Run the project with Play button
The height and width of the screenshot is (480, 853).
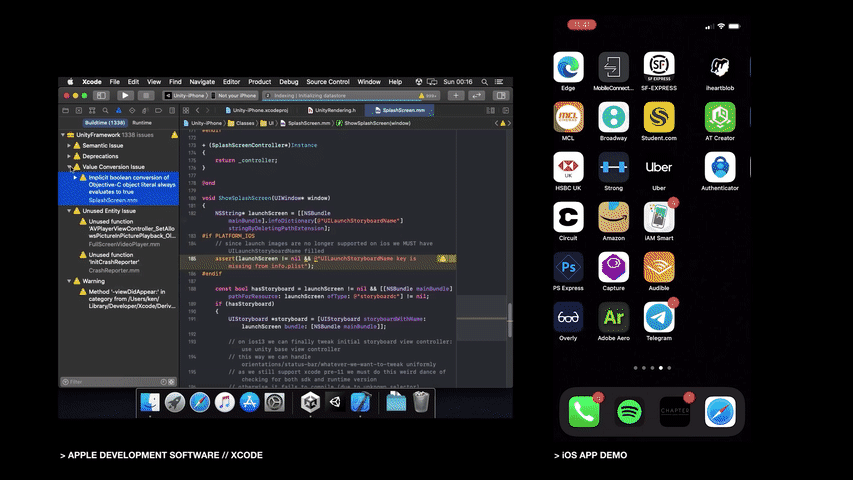[x=125, y=95]
